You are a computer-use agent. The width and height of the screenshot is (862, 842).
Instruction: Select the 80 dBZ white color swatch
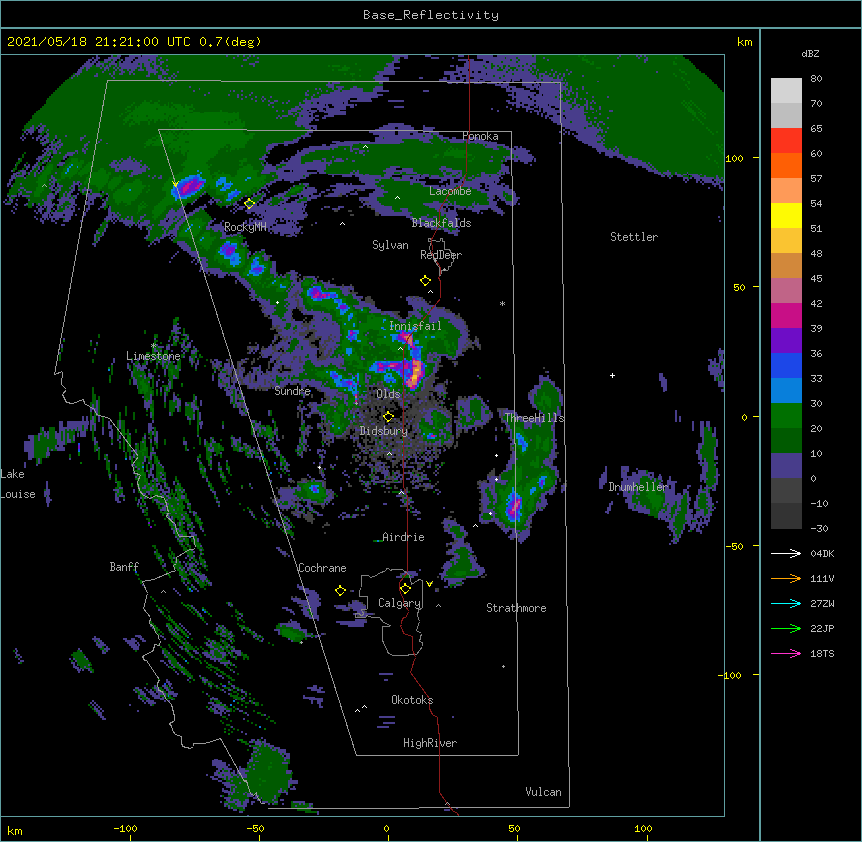(786, 91)
